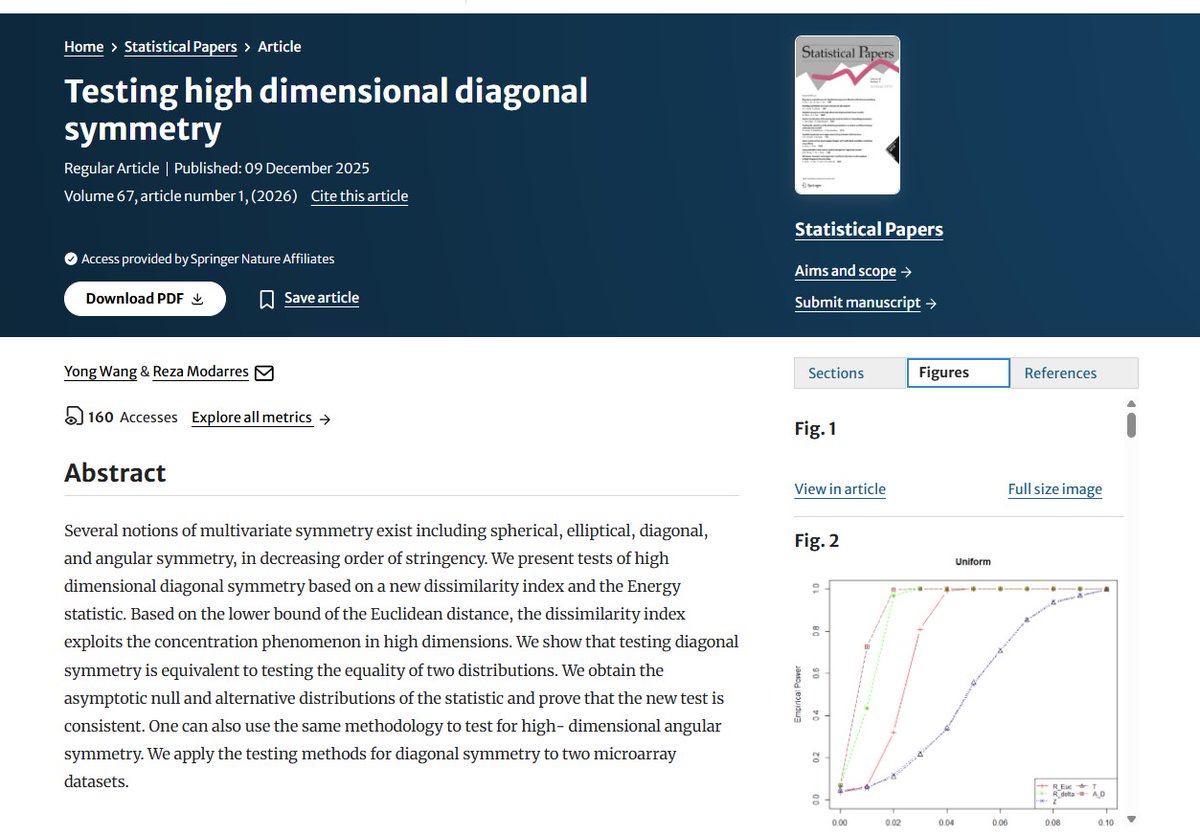Click the Cite this article link

pyautogui.click(x=359, y=196)
